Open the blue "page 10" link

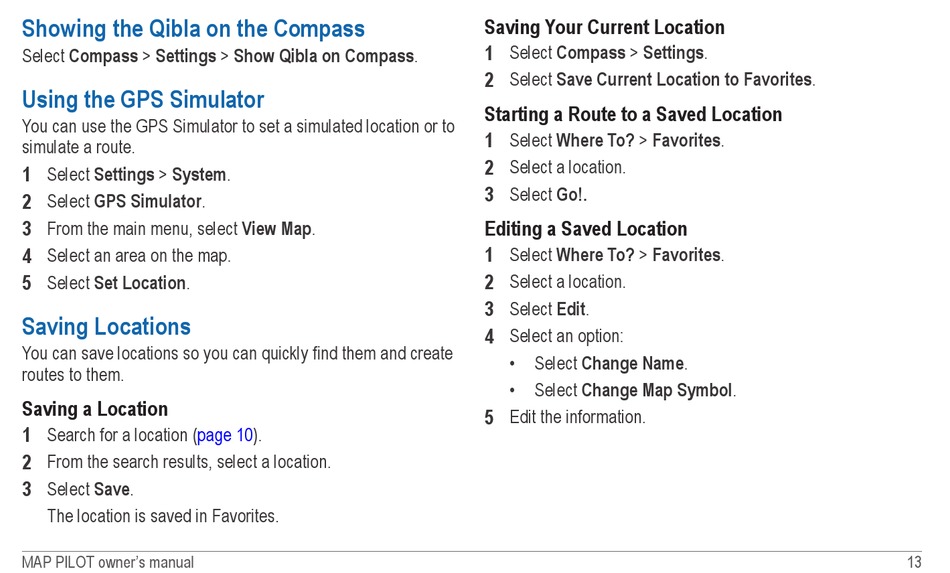[225, 435]
